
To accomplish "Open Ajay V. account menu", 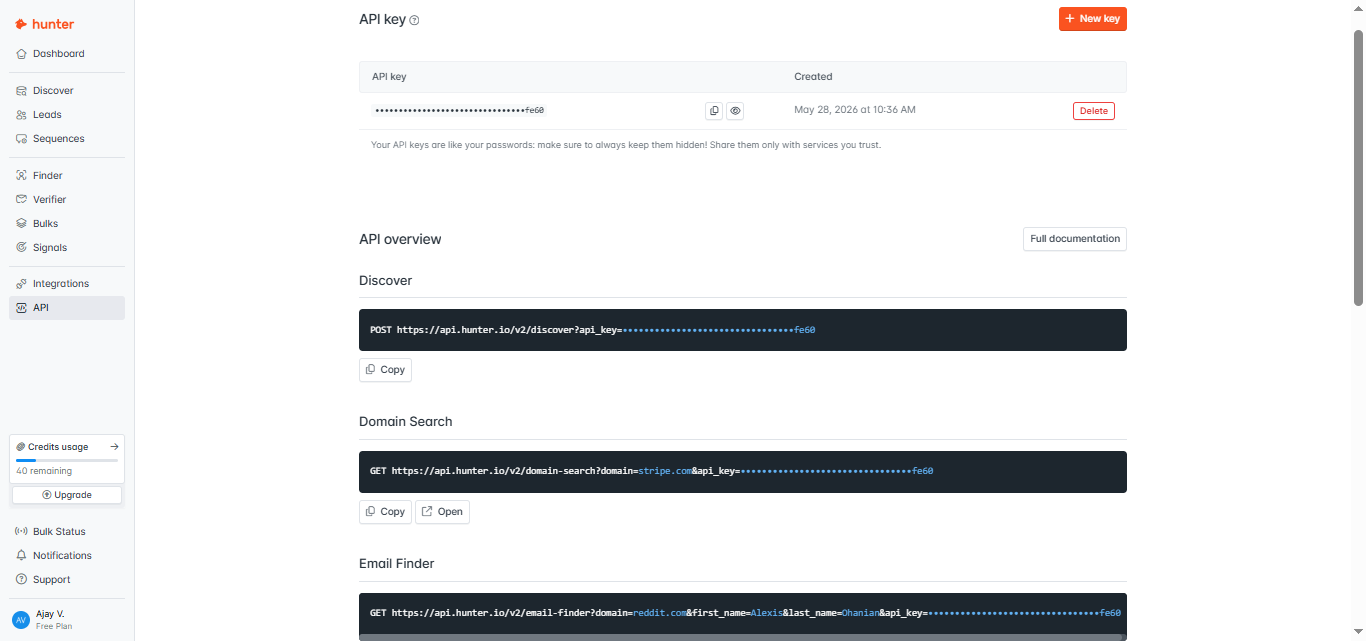I will click(x=67, y=619).
